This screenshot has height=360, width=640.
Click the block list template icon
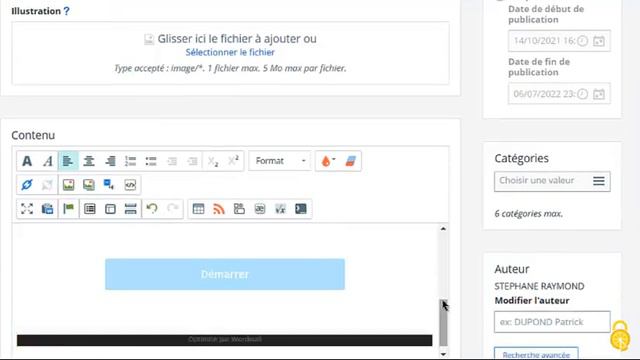(90, 209)
